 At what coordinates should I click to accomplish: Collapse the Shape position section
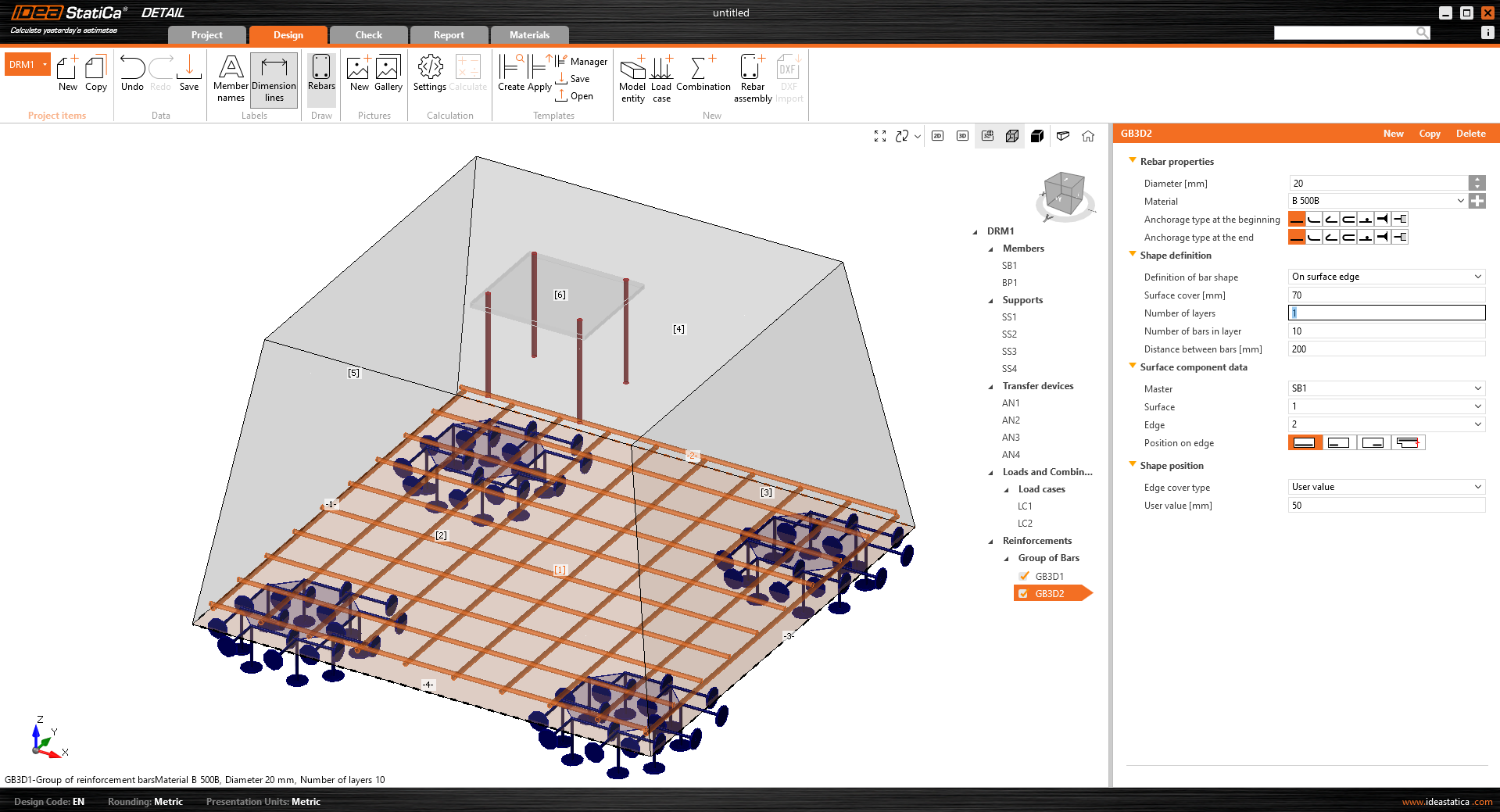tap(1133, 463)
